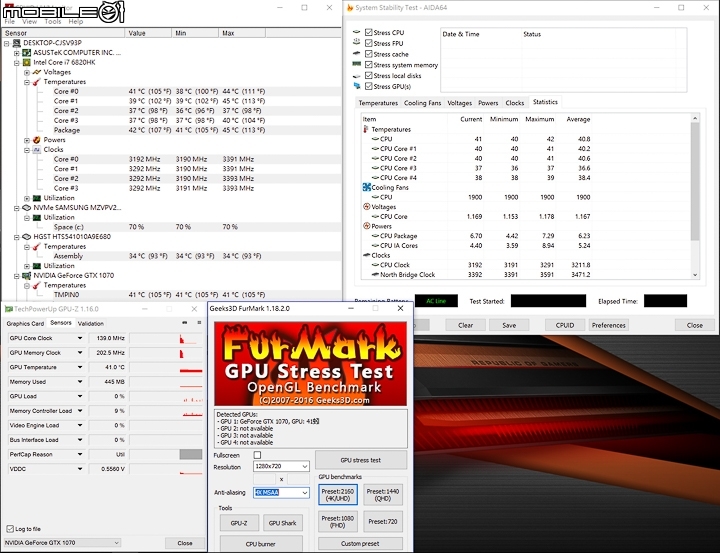Click the ASUSTeK motherboard icon in HWMonitor

(27, 52)
